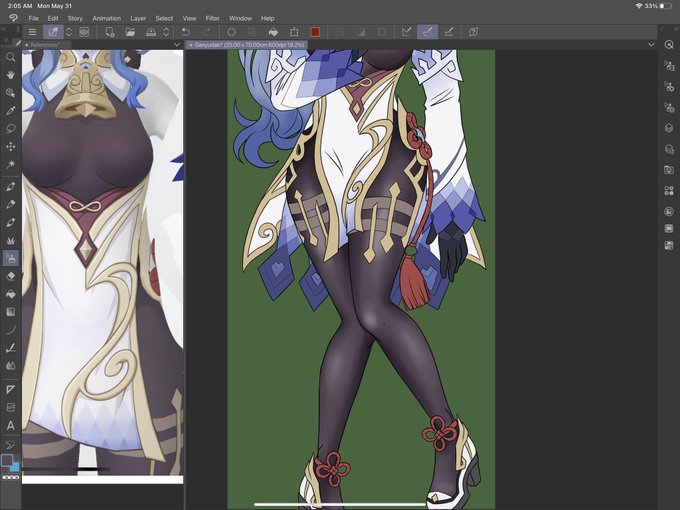This screenshot has height=510, width=680.
Task: Toggle Snap to Special Ruler
Action: coord(428,32)
